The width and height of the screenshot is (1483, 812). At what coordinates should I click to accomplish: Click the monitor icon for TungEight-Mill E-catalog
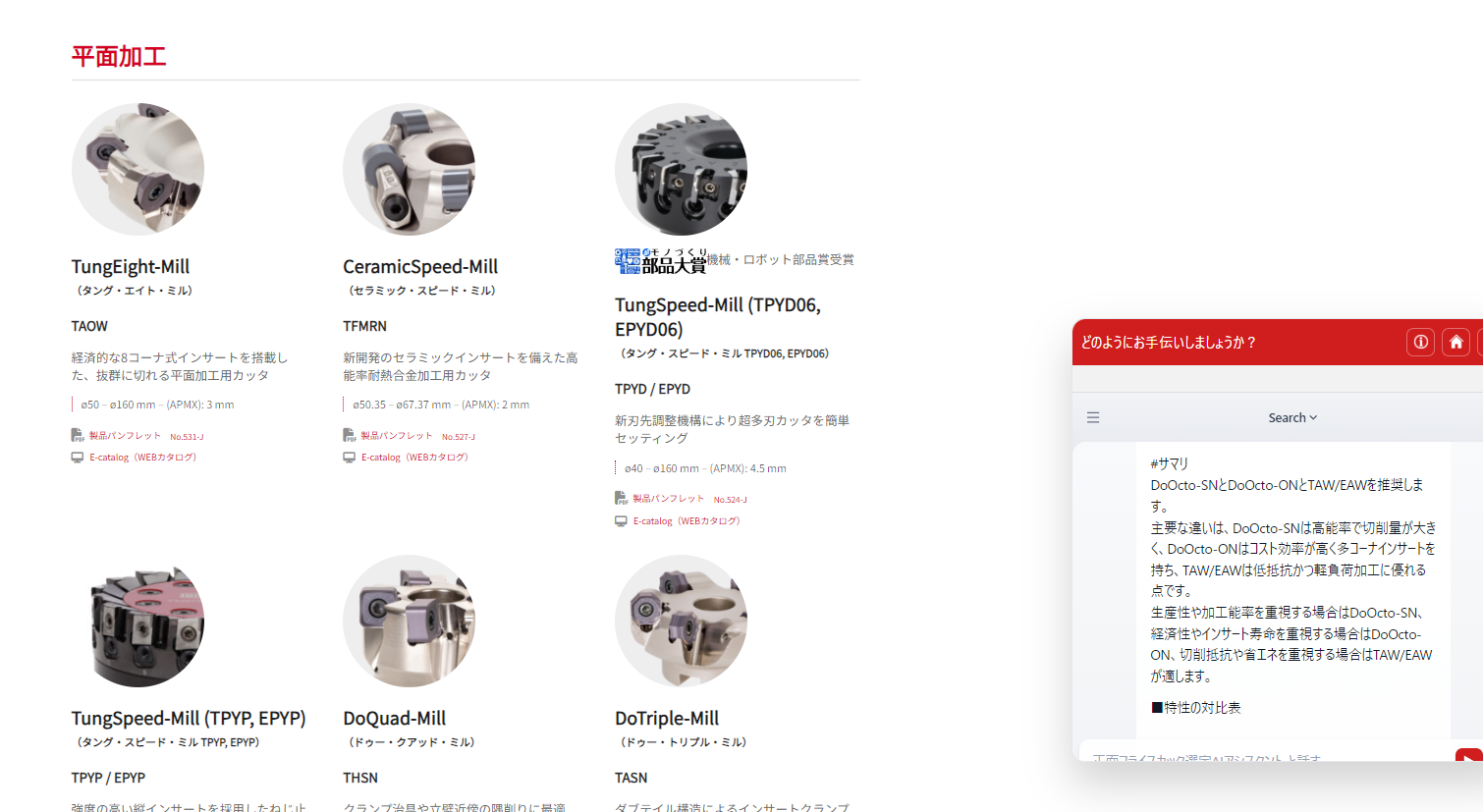[77, 458]
